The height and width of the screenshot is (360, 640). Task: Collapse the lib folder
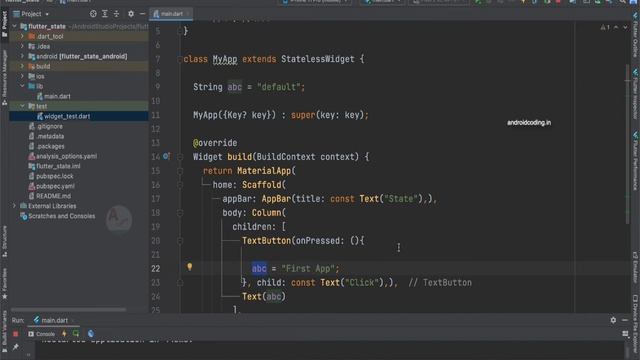point(22,86)
